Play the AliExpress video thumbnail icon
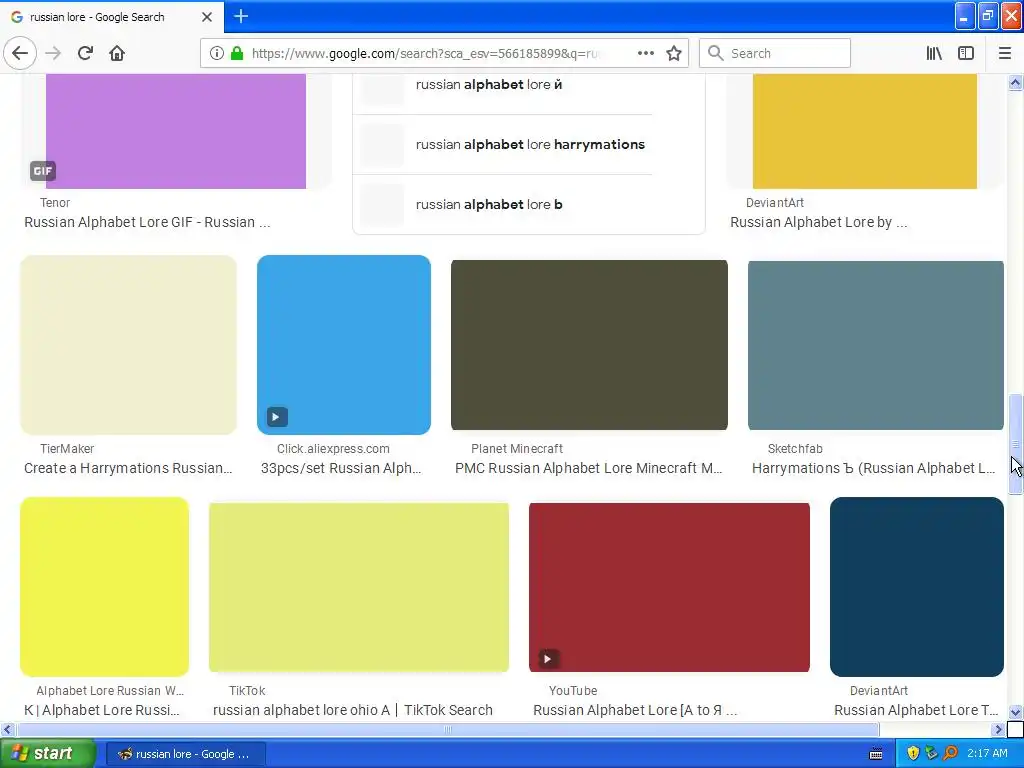The width and height of the screenshot is (1024, 768). pos(277,417)
